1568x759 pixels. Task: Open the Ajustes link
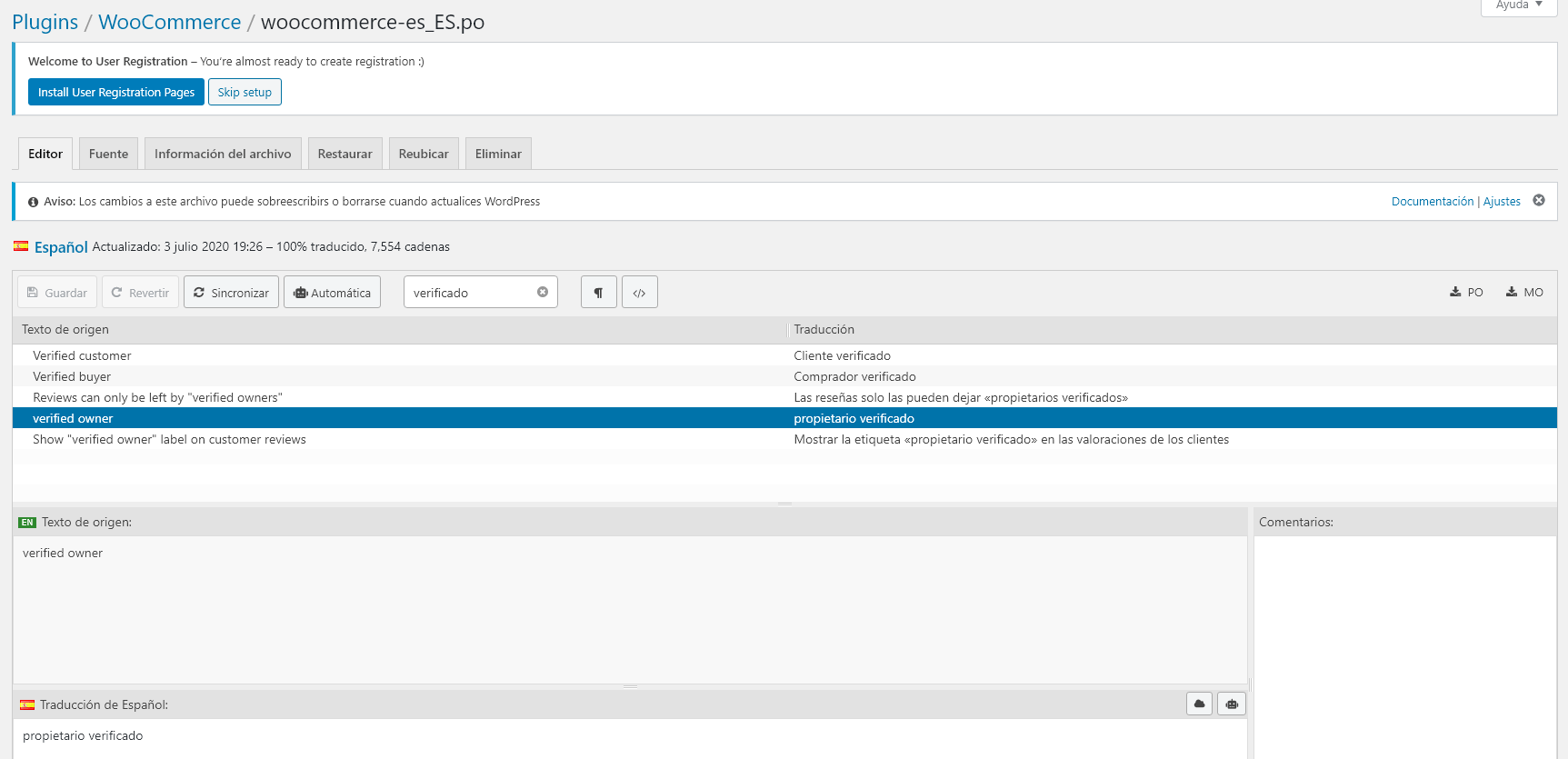pos(1502,201)
